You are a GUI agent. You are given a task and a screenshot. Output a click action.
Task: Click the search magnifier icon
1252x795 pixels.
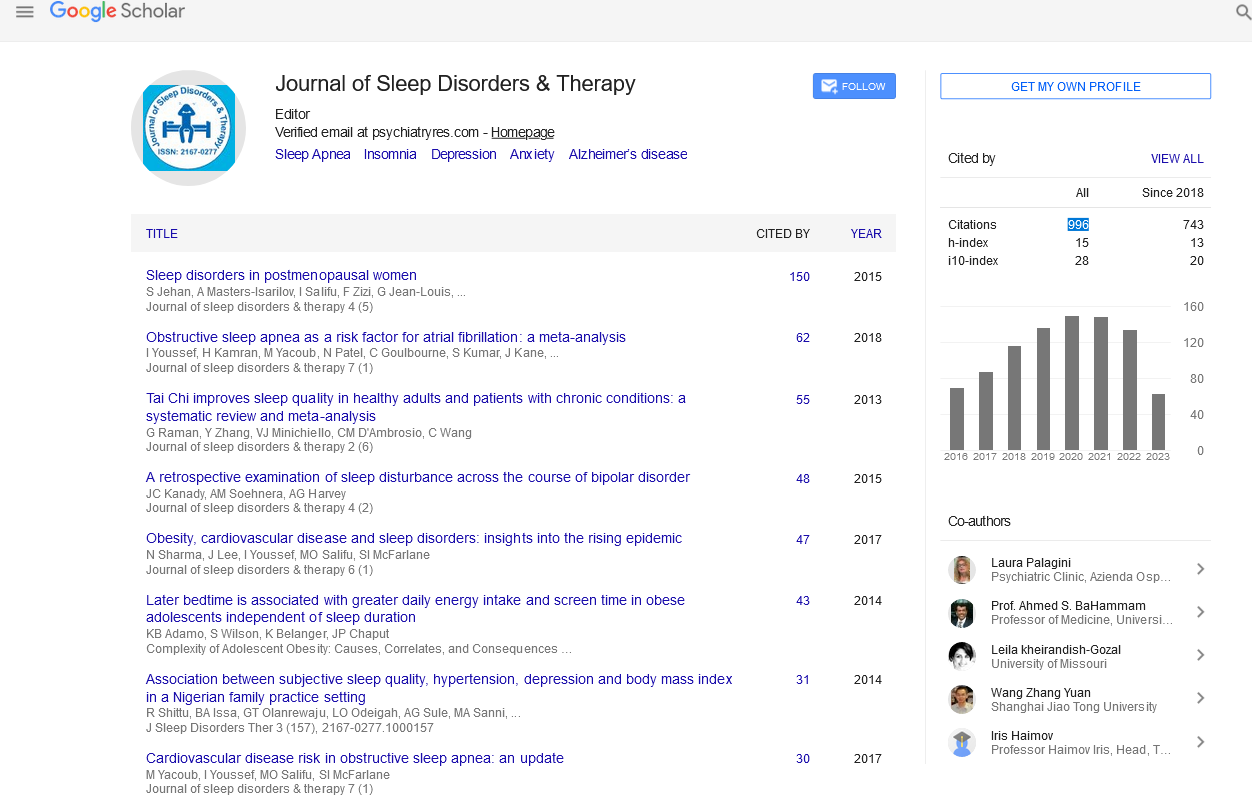point(1243,13)
